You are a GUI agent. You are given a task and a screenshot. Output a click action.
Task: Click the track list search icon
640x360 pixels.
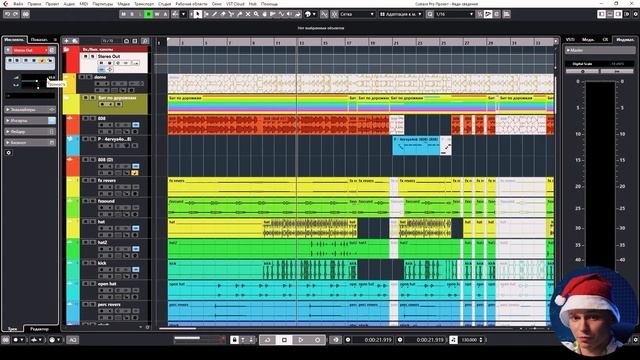pos(145,41)
